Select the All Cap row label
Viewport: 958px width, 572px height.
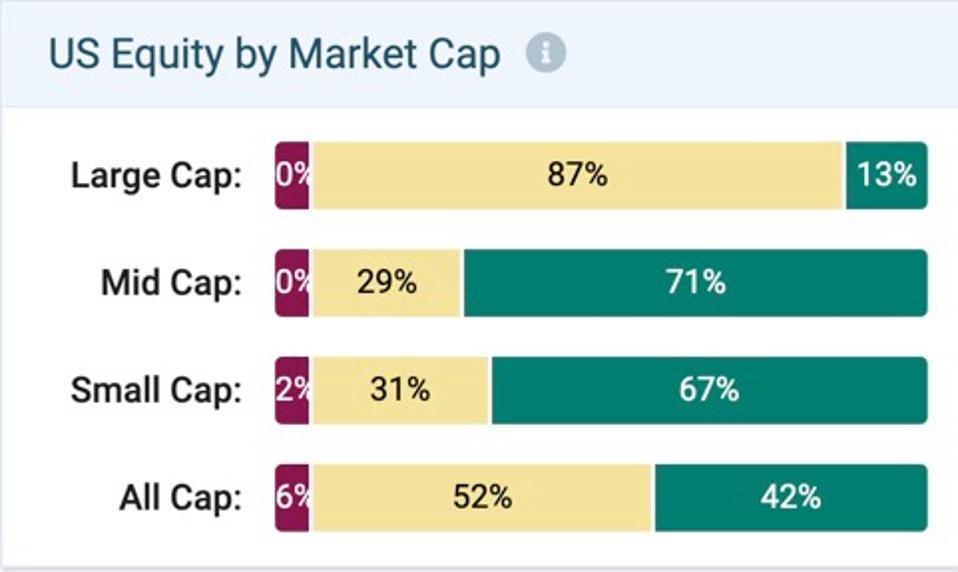coord(180,497)
